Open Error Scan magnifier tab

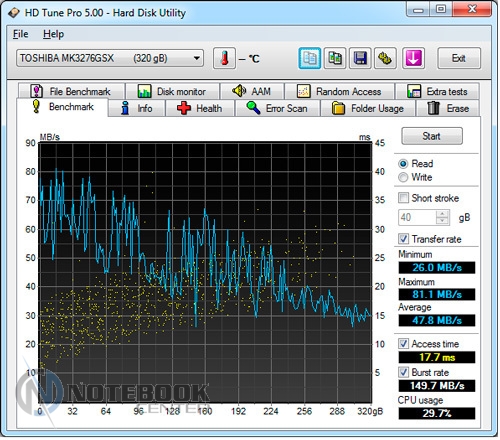click(277, 108)
